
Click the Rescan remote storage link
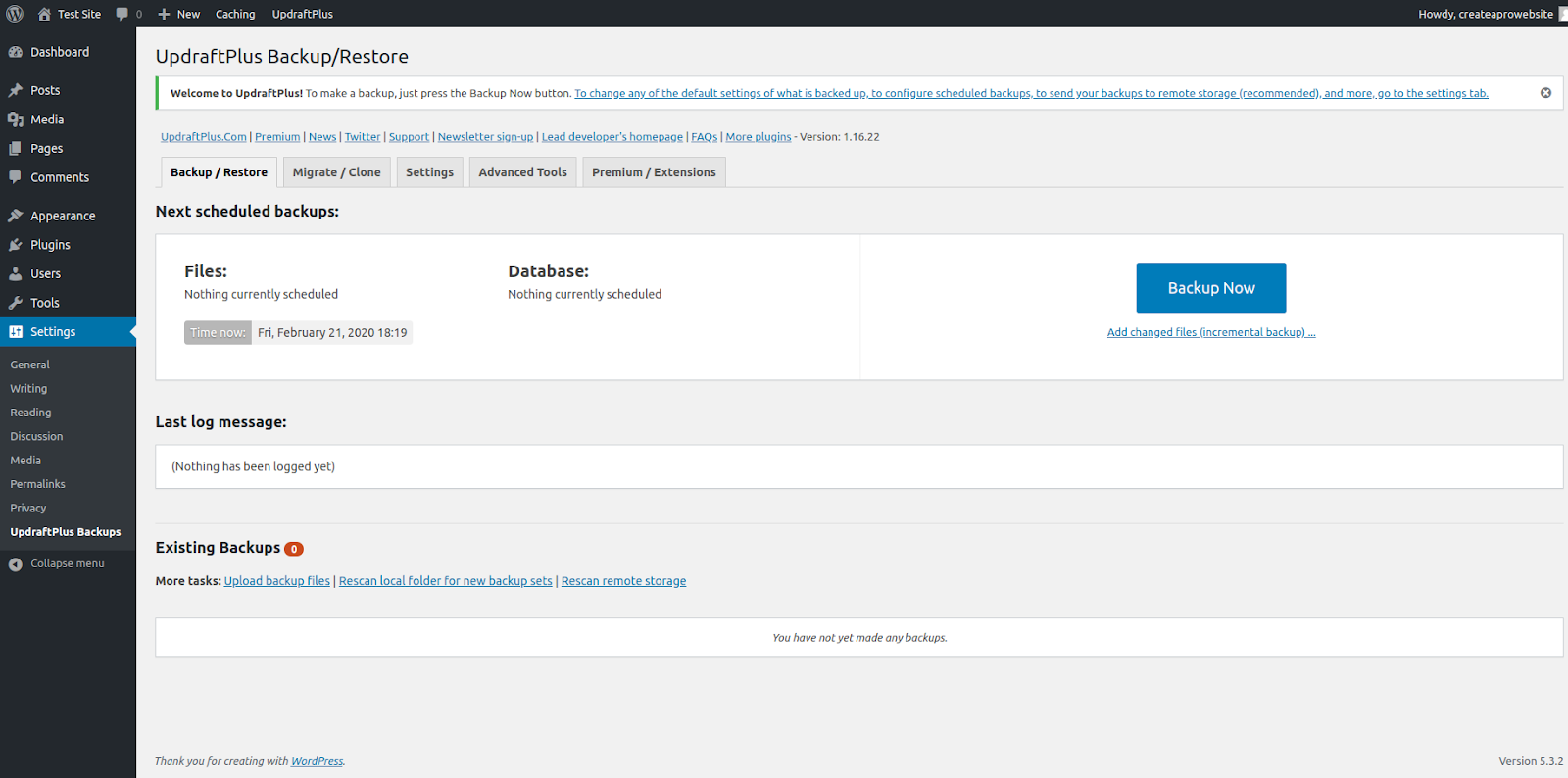(624, 581)
